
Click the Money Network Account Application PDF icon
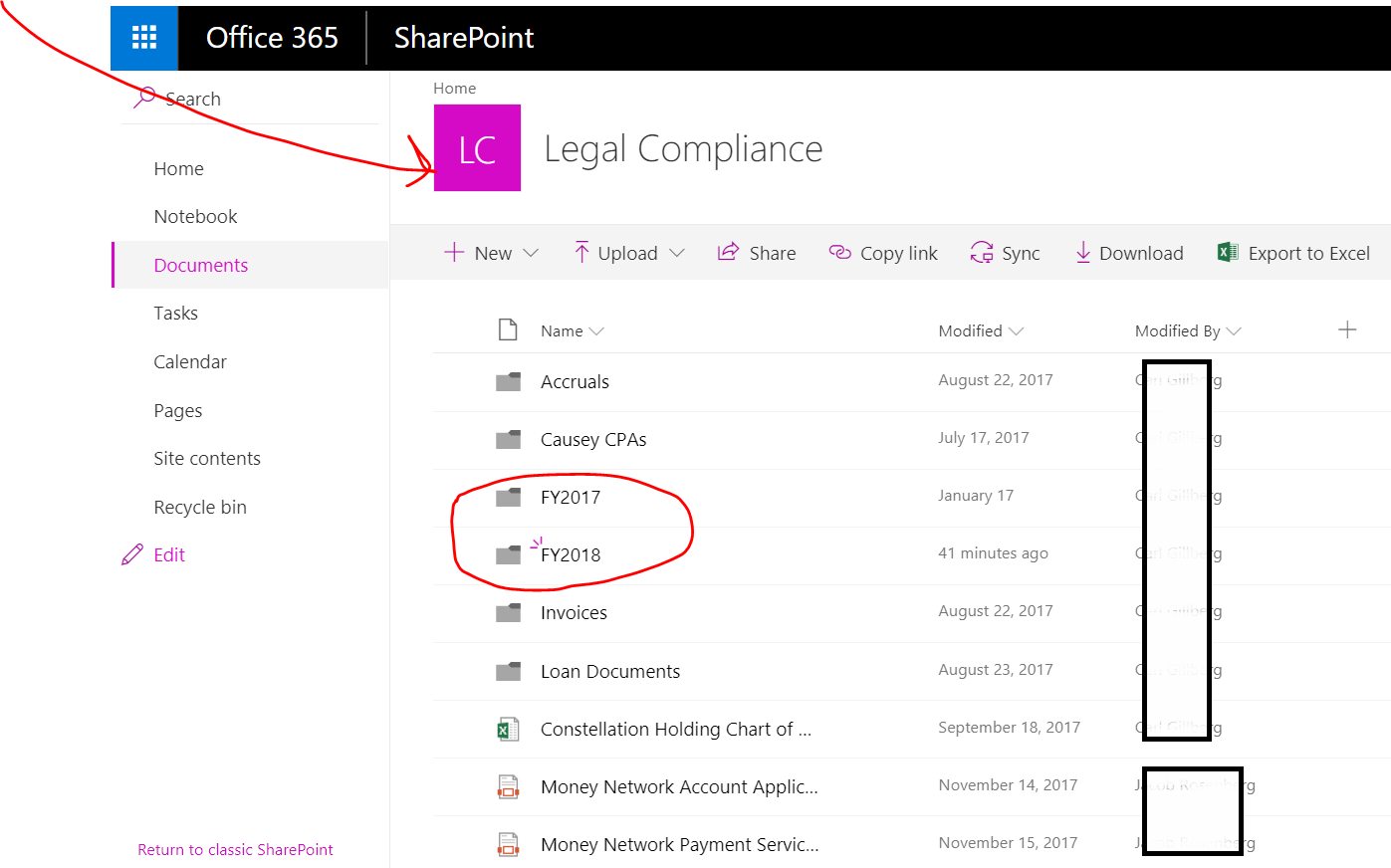(x=508, y=787)
